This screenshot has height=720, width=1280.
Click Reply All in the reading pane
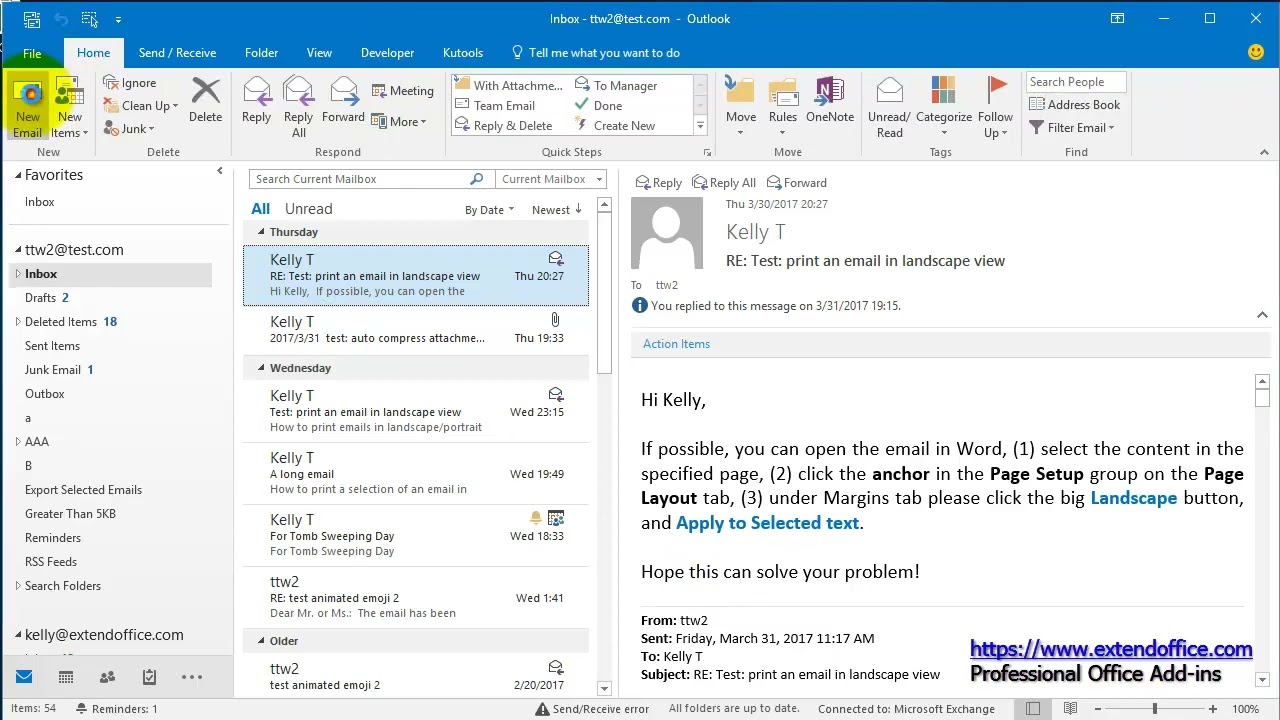[723, 182]
